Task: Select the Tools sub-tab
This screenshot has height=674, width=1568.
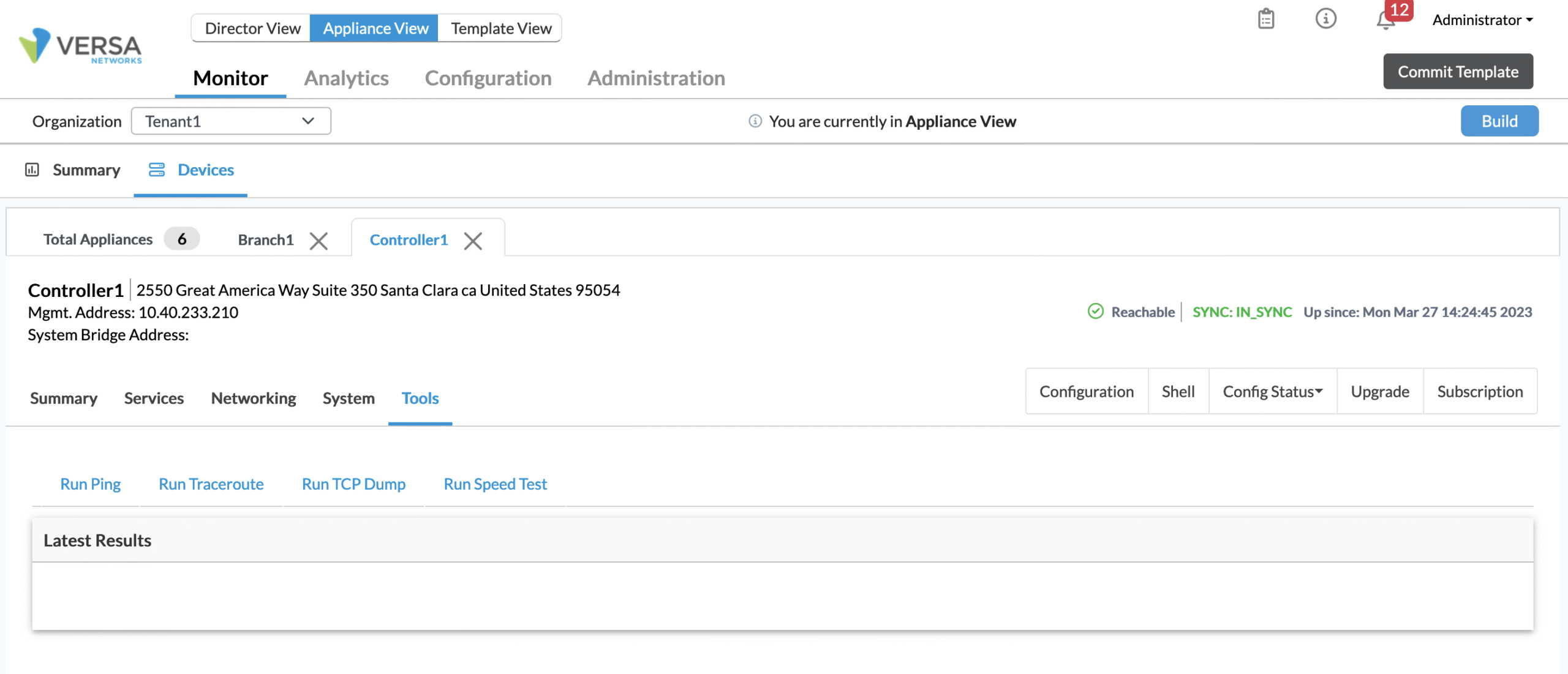Action: pos(420,399)
